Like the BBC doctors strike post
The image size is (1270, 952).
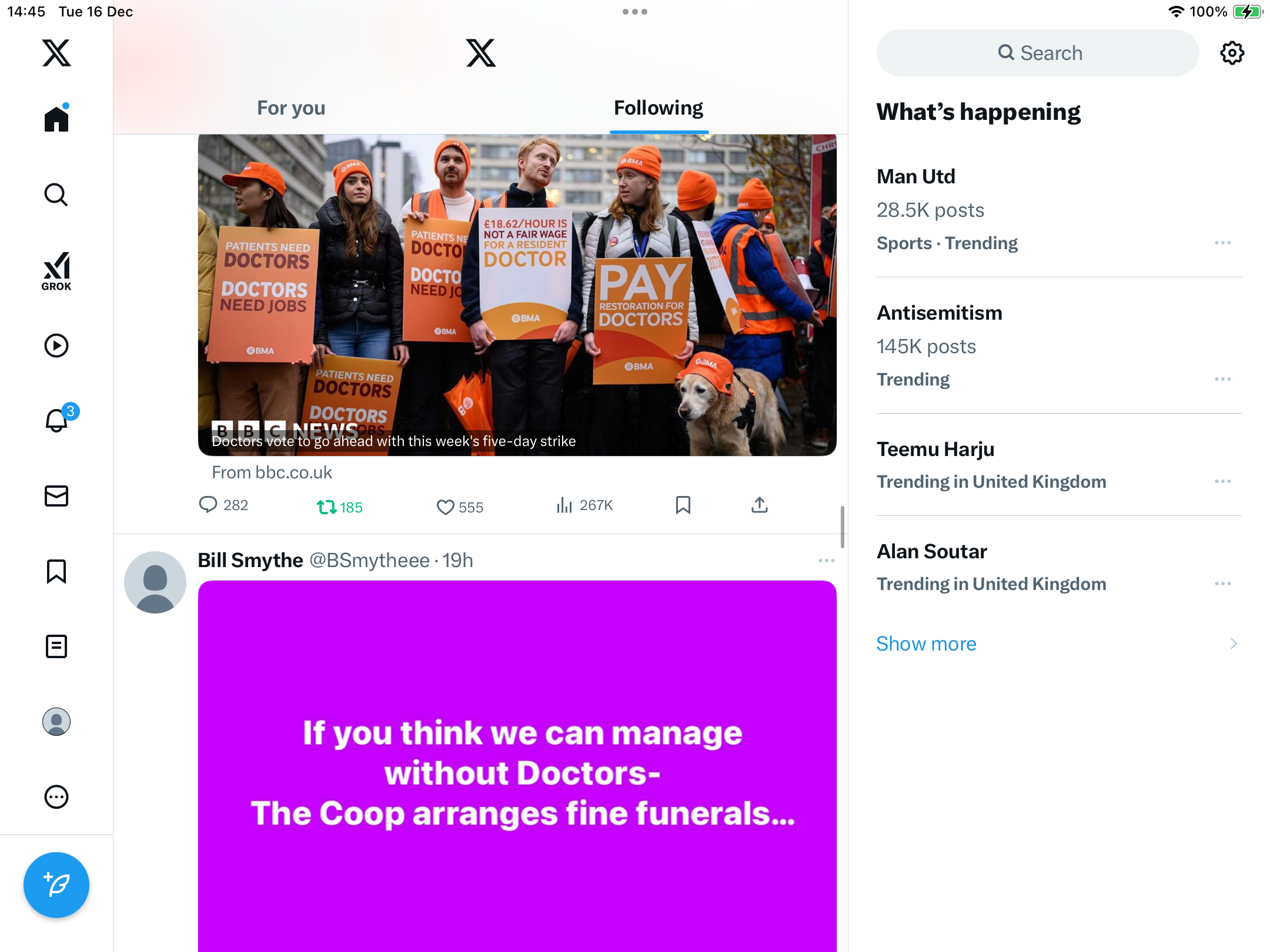(460, 507)
